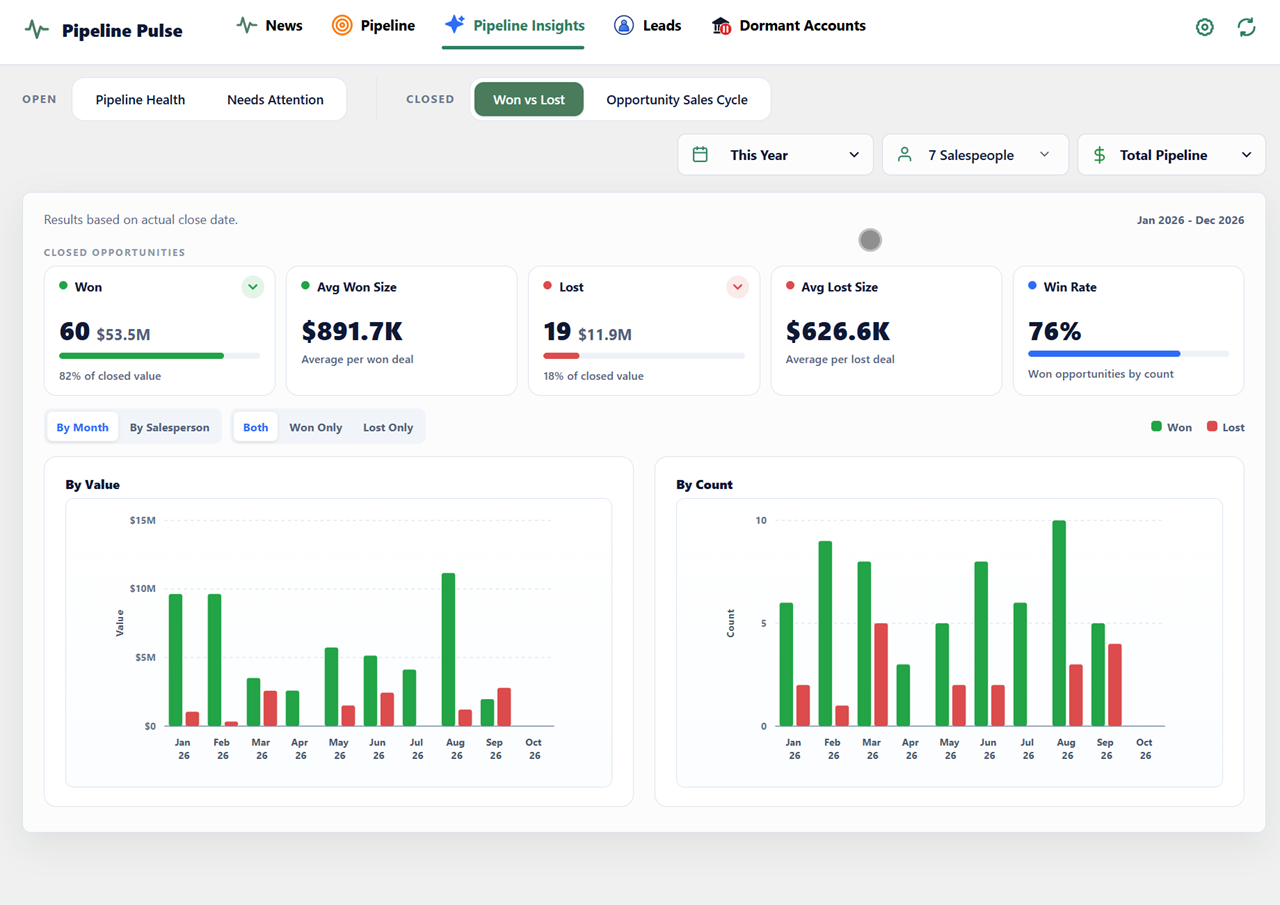1280x905 pixels.
Task: Open the This Year date range dropdown
Action: [775, 155]
